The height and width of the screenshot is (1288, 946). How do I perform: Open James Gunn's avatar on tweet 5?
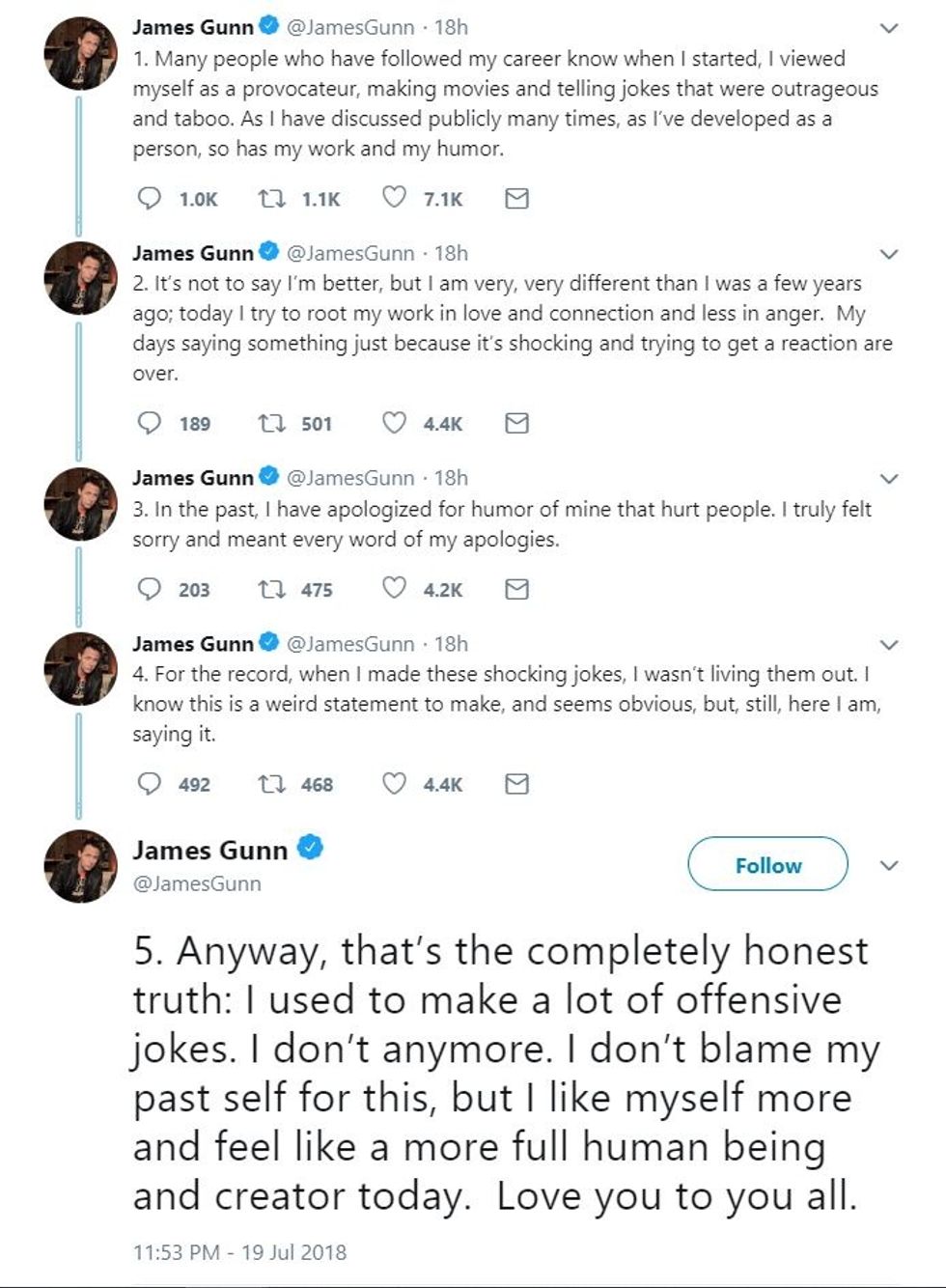pos(81,866)
